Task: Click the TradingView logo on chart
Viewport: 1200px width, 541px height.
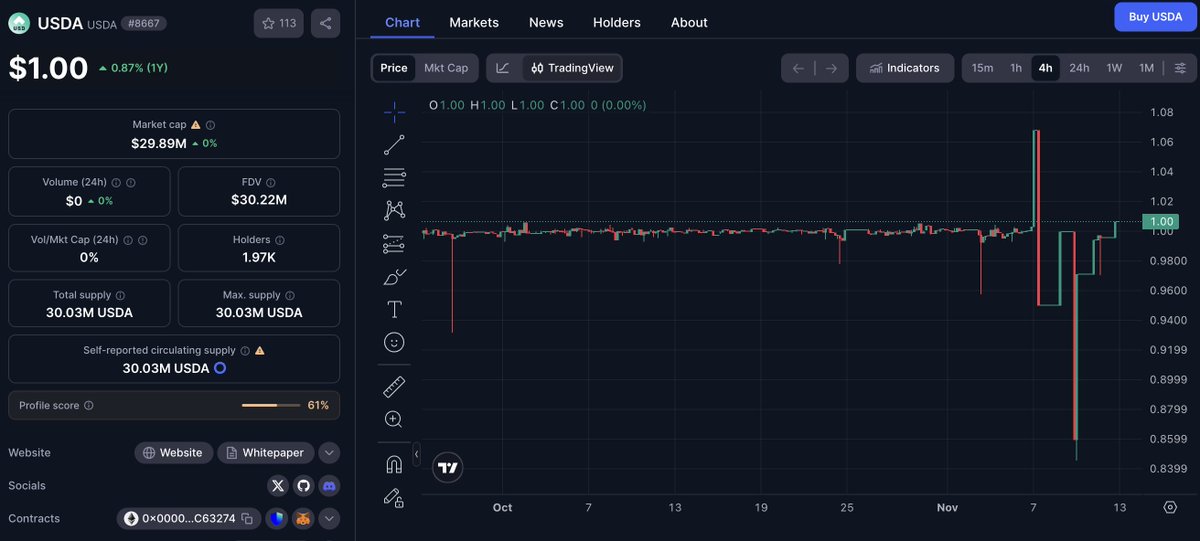Action: 448,467
